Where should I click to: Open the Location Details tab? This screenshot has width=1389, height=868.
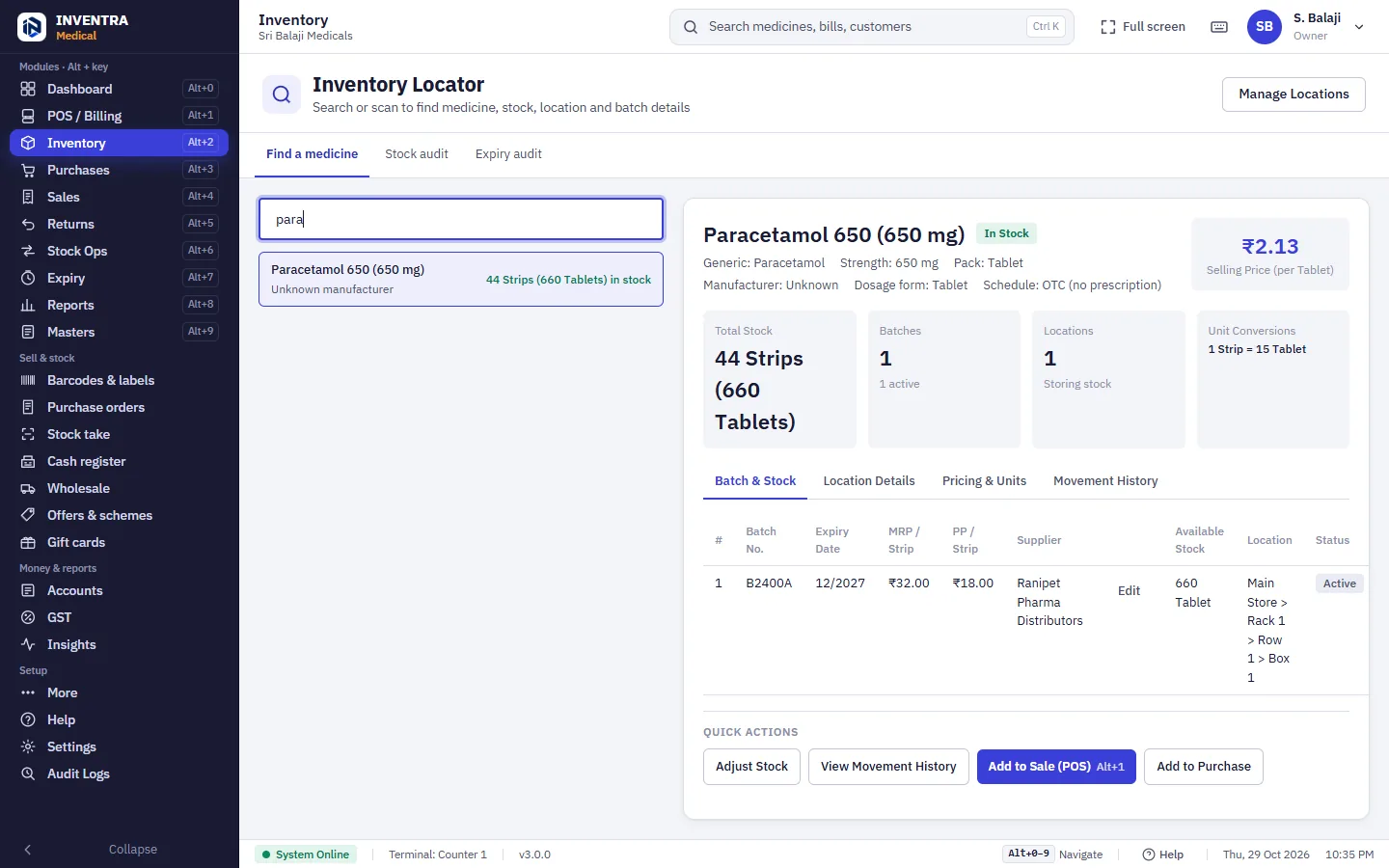pyautogui.click(x=869, y=480)
